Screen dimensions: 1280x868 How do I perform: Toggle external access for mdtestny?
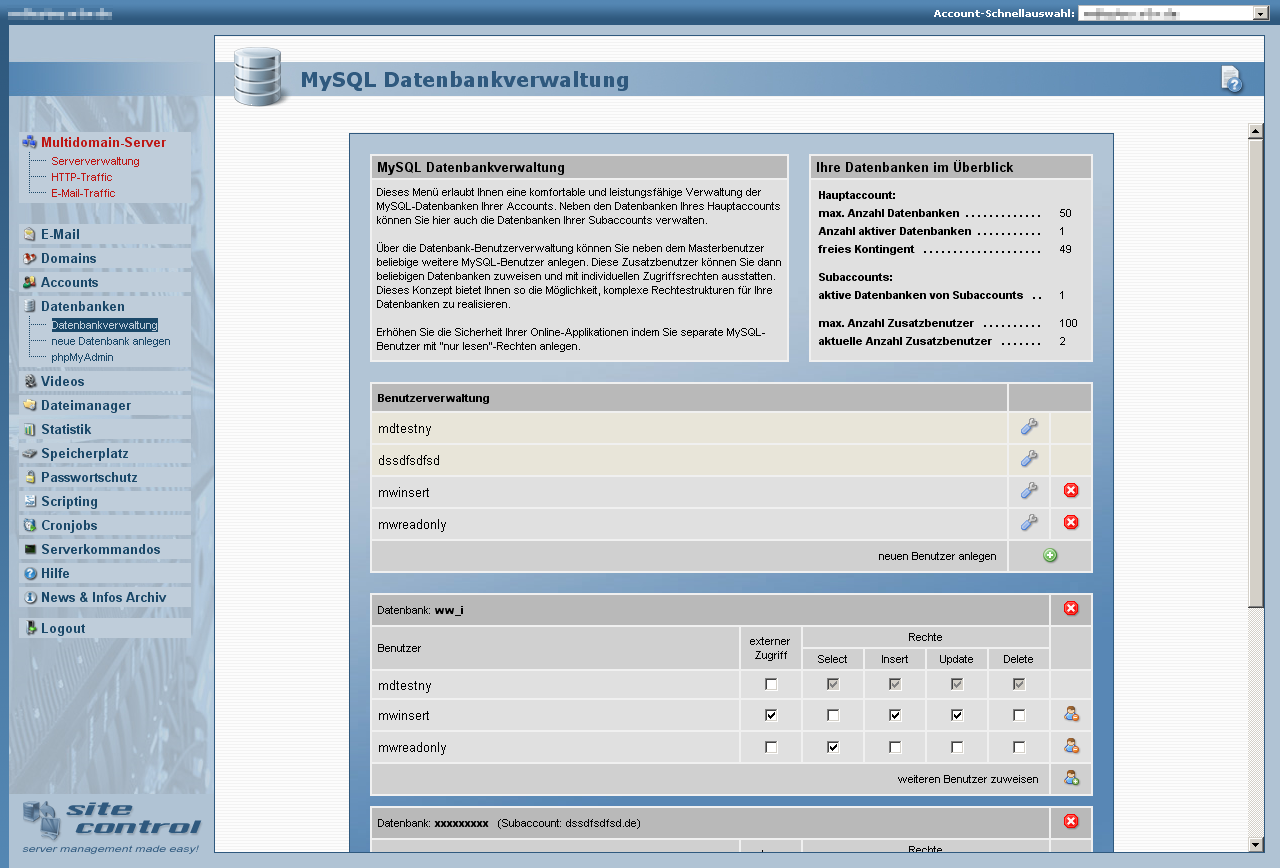pyautogui.click(x=771, y=685)
